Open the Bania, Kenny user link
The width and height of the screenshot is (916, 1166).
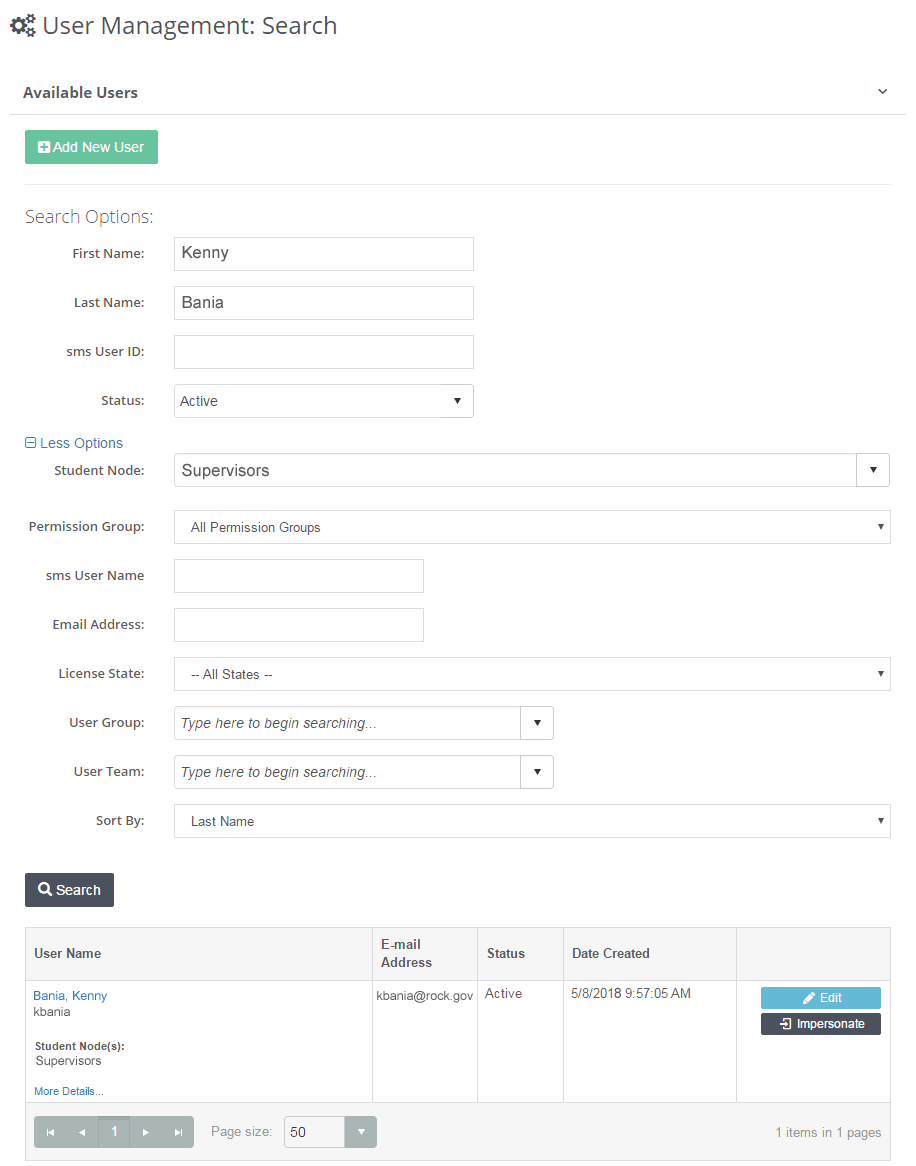[x=69, y=995]
